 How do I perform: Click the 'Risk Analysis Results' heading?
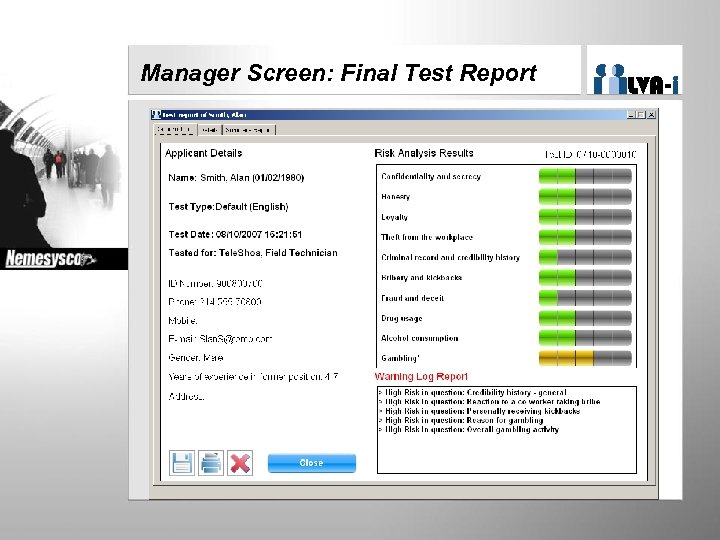pos(424,153)
